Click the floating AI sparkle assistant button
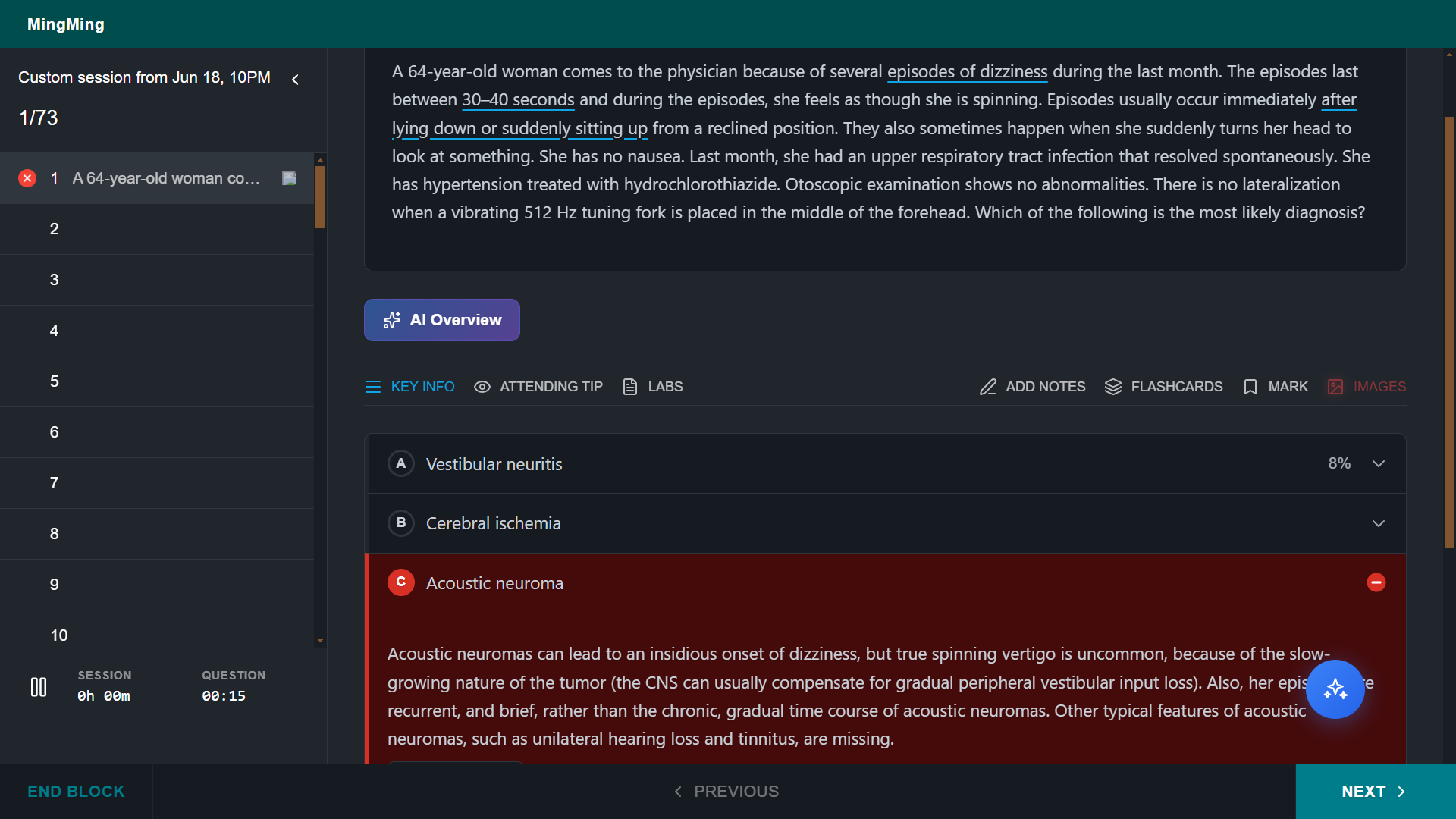 tap(1335, 689)
